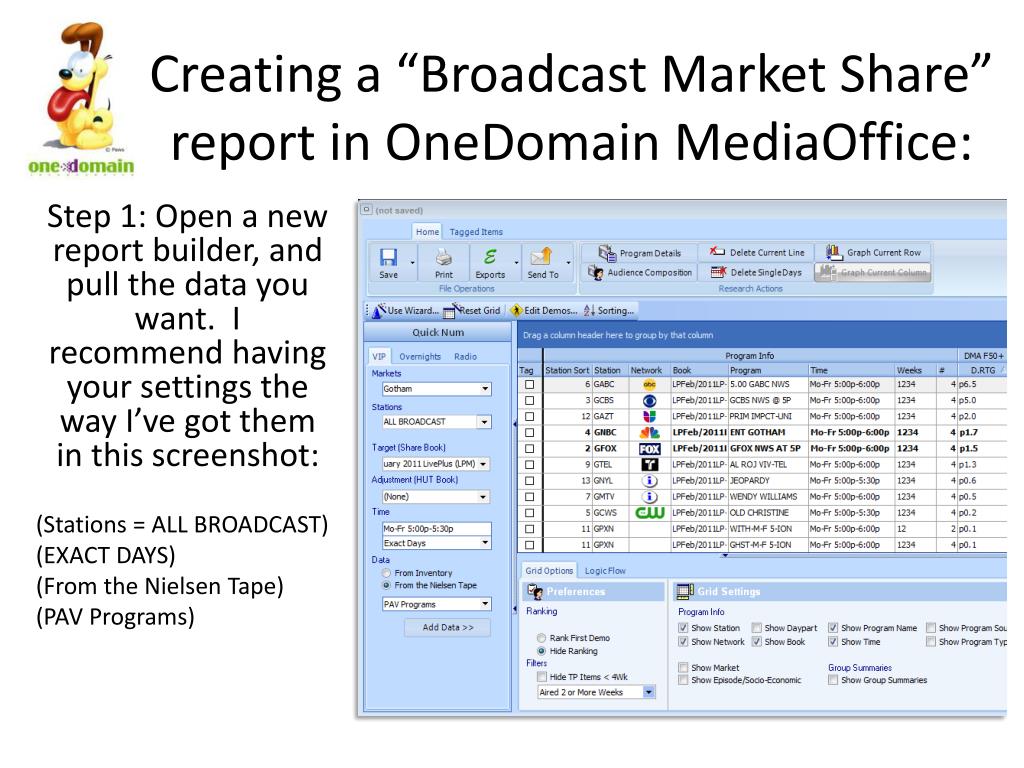This screenshot has width=1024, height=768.
Task: Click the window icon beside (not saved)
Action: tap(366, 210)
